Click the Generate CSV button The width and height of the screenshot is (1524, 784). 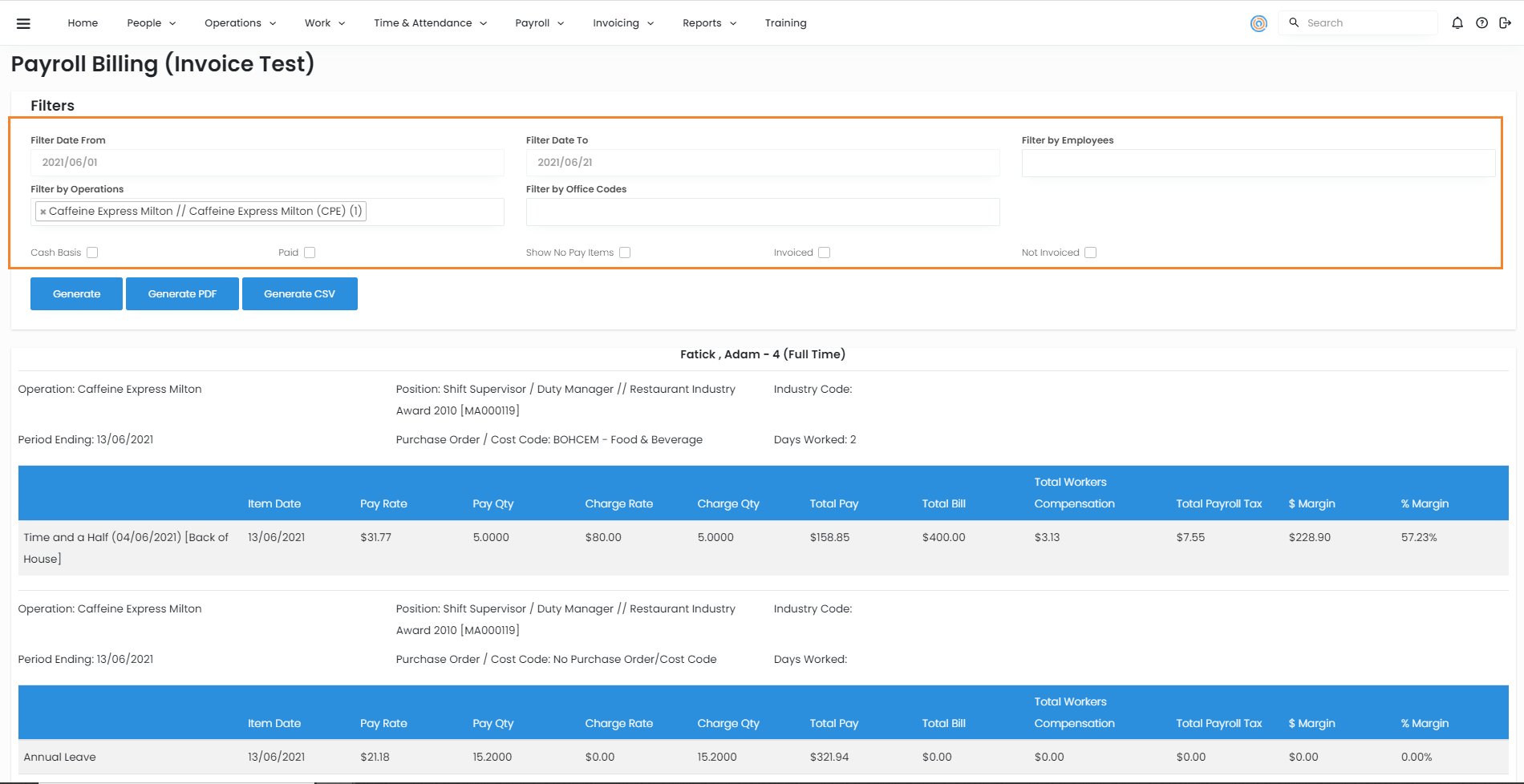[299, 294]
